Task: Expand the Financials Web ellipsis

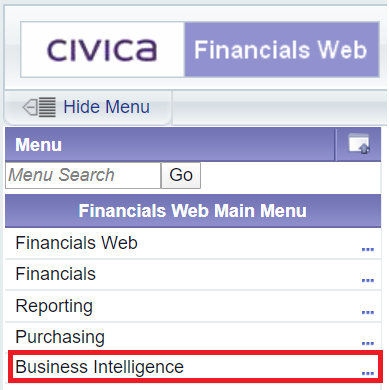Action: (x=368, y=249)
